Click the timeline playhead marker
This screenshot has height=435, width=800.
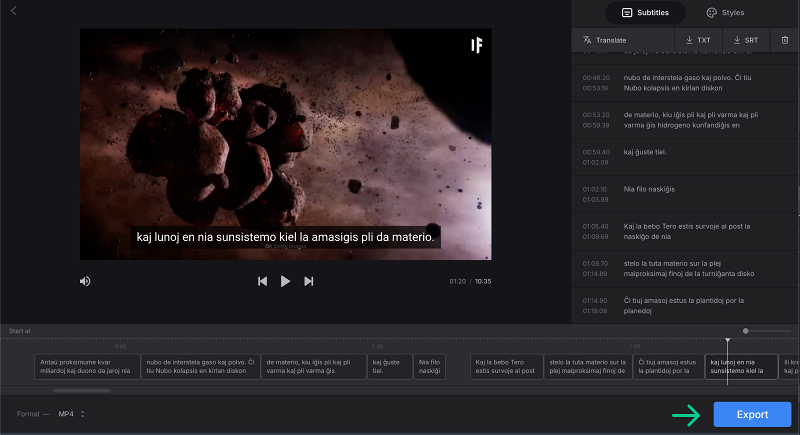tap(728, 340)
